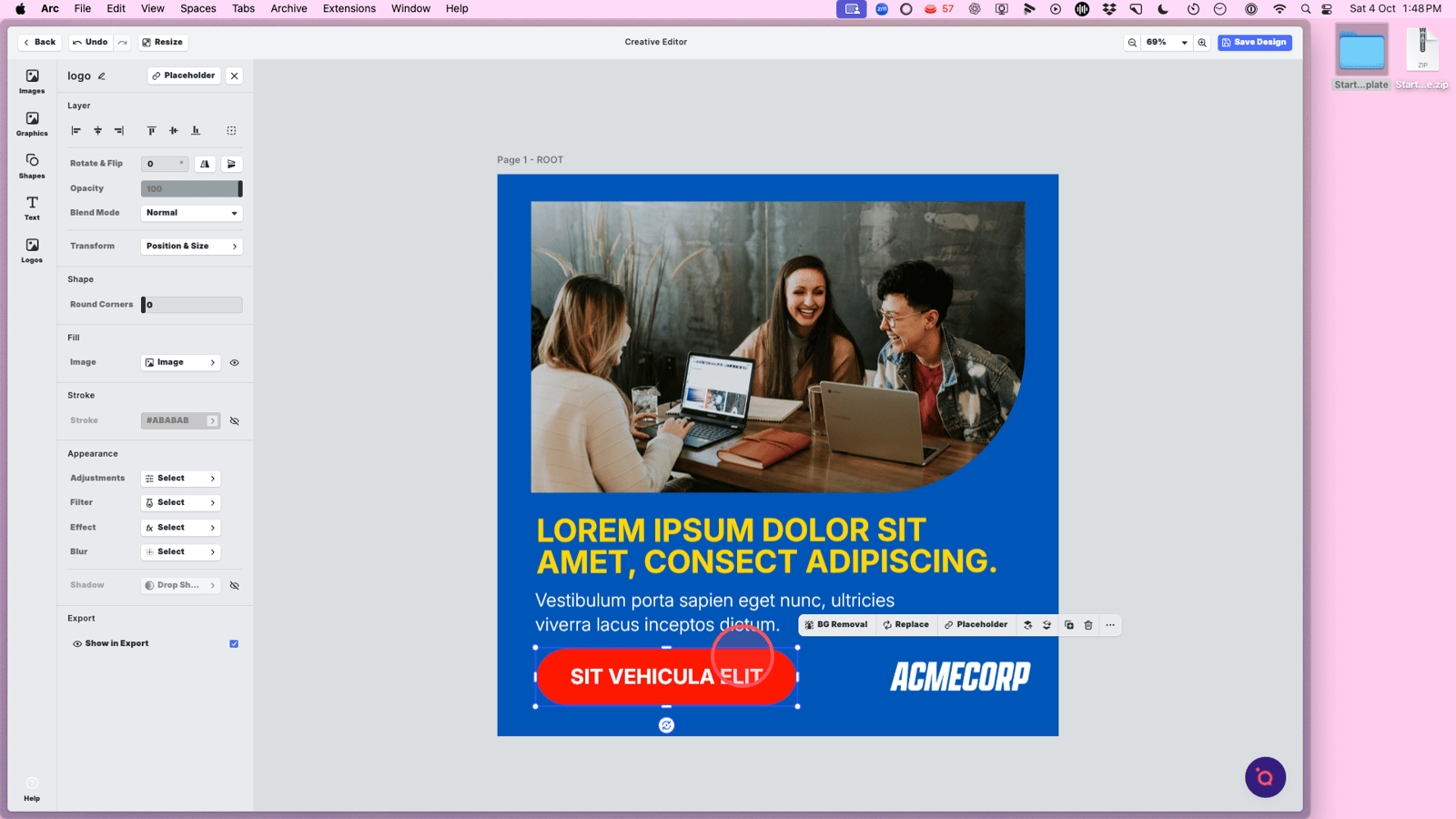Zoom in on the canvas

pos(1202,43)
